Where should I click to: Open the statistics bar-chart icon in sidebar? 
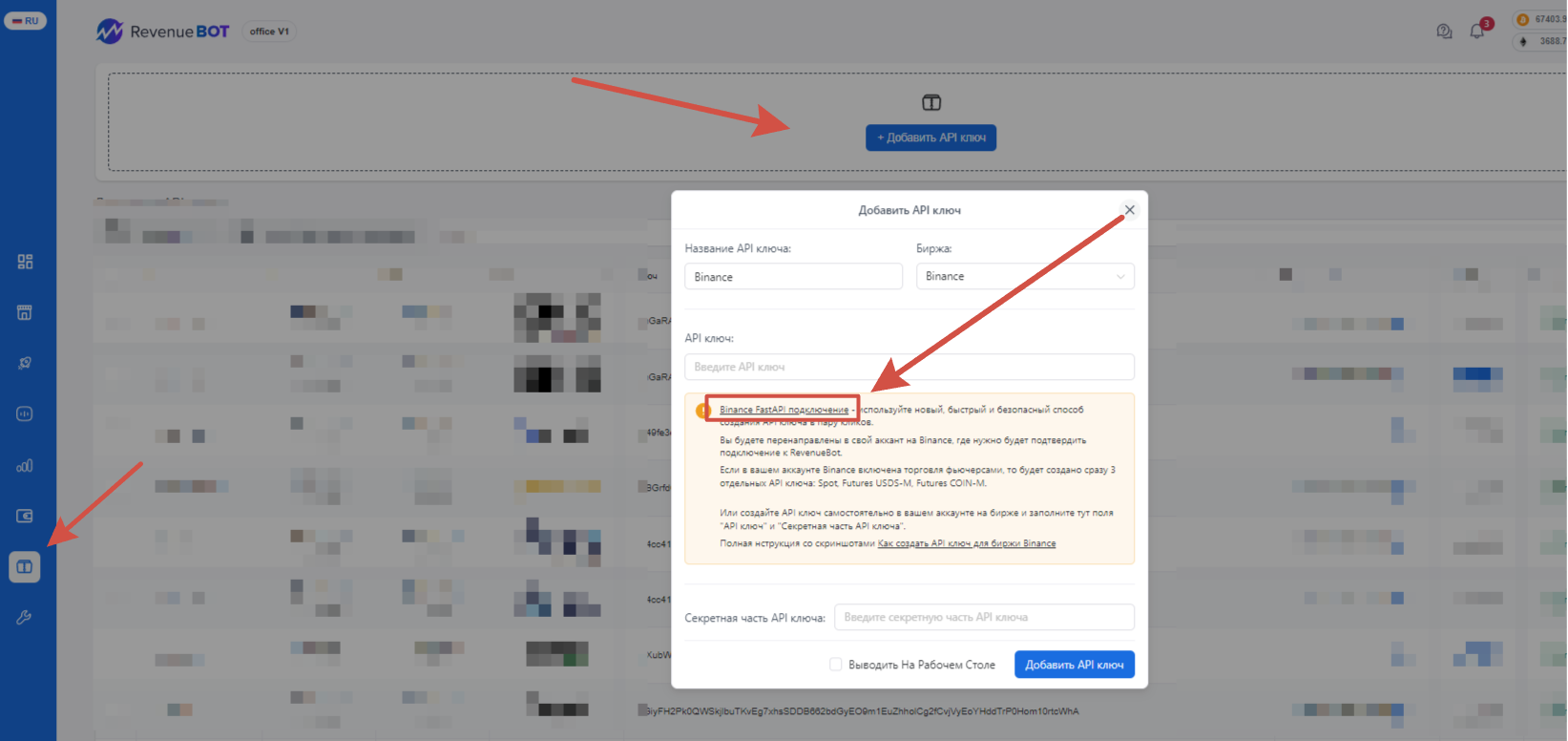25,466
